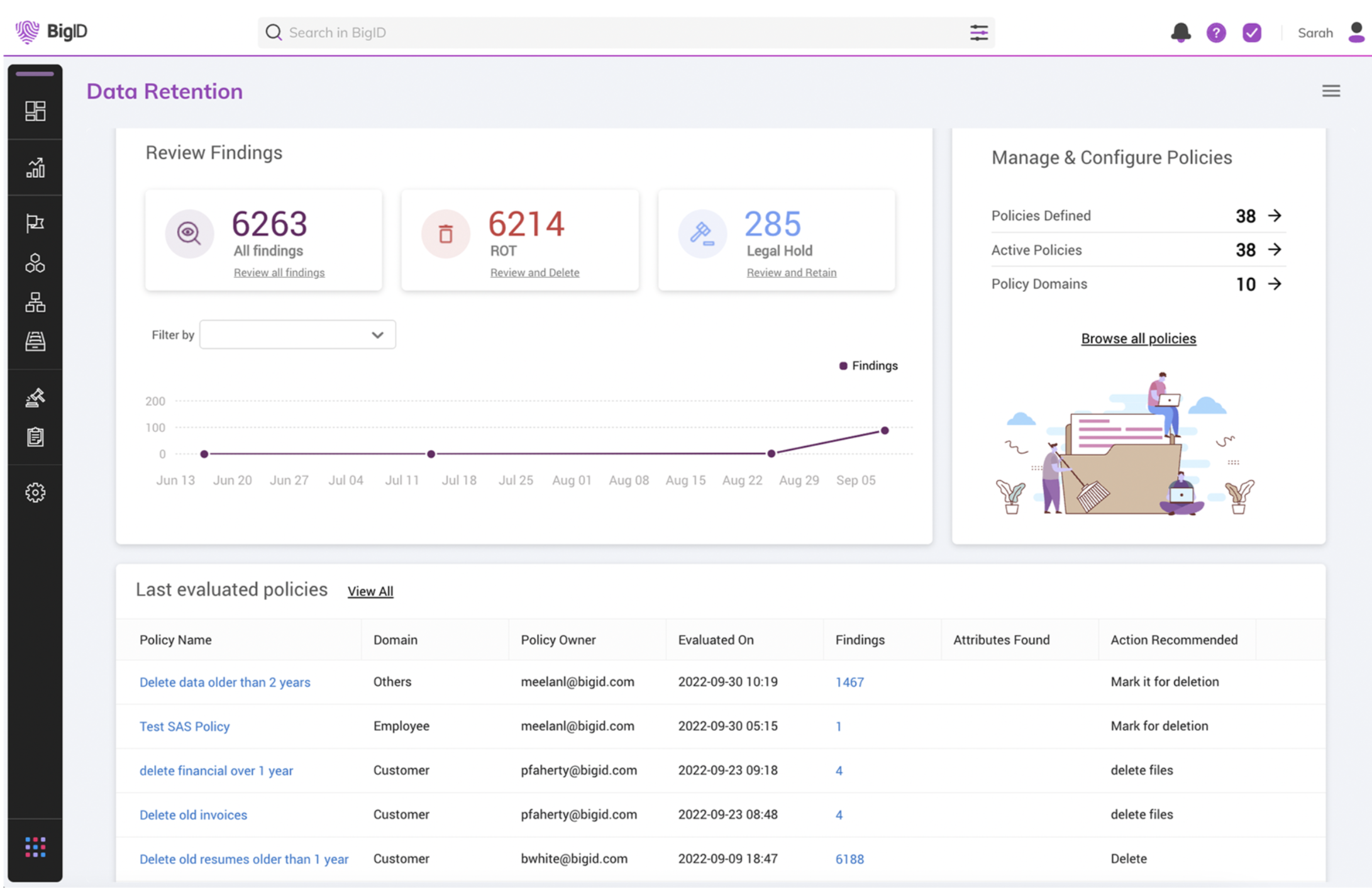Open the reports chart sidebar icon

point(35,167)
